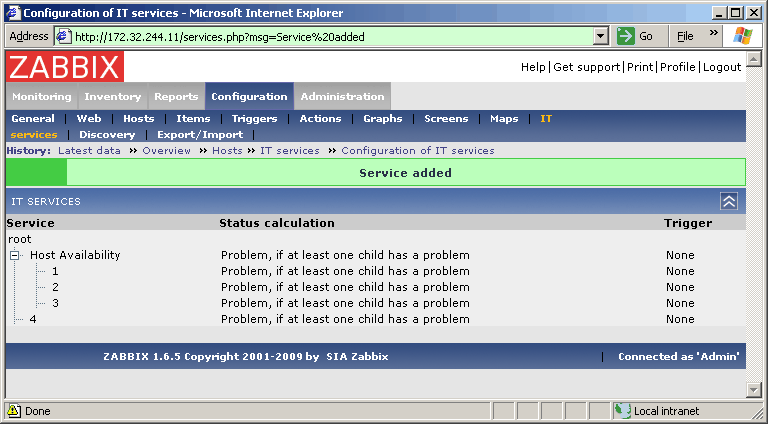The width and height of the screenshot is (768, 424).
Task: Go to Screens configuration submenu
Action: [x=446, y=118]
